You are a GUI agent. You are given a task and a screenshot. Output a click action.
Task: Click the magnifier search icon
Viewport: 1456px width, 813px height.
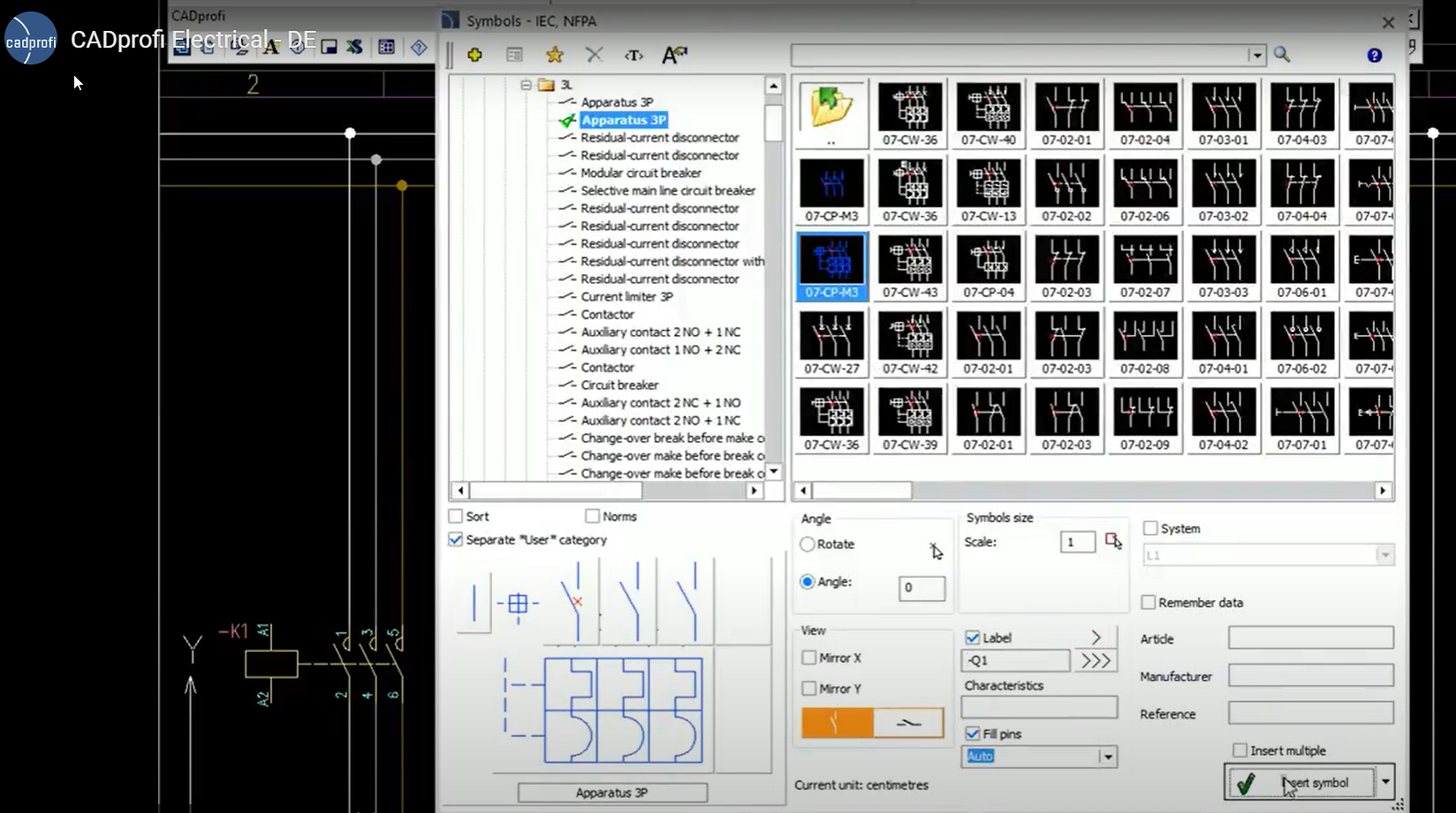click(x=1282, y=55)
